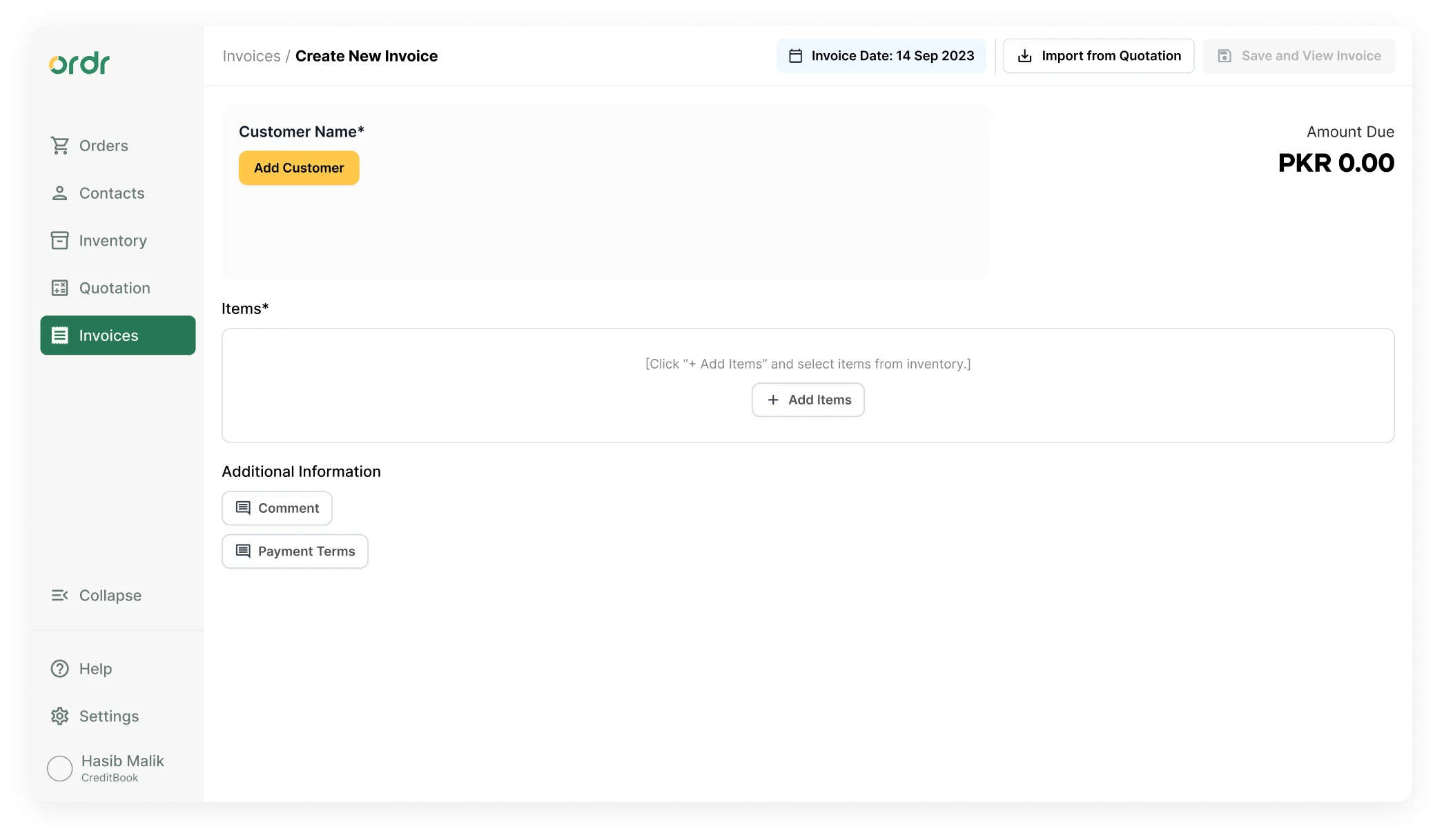1444x840 pixels.
Task: Click the save icon on Save and View Invoice
Action: click(1226, 55)
